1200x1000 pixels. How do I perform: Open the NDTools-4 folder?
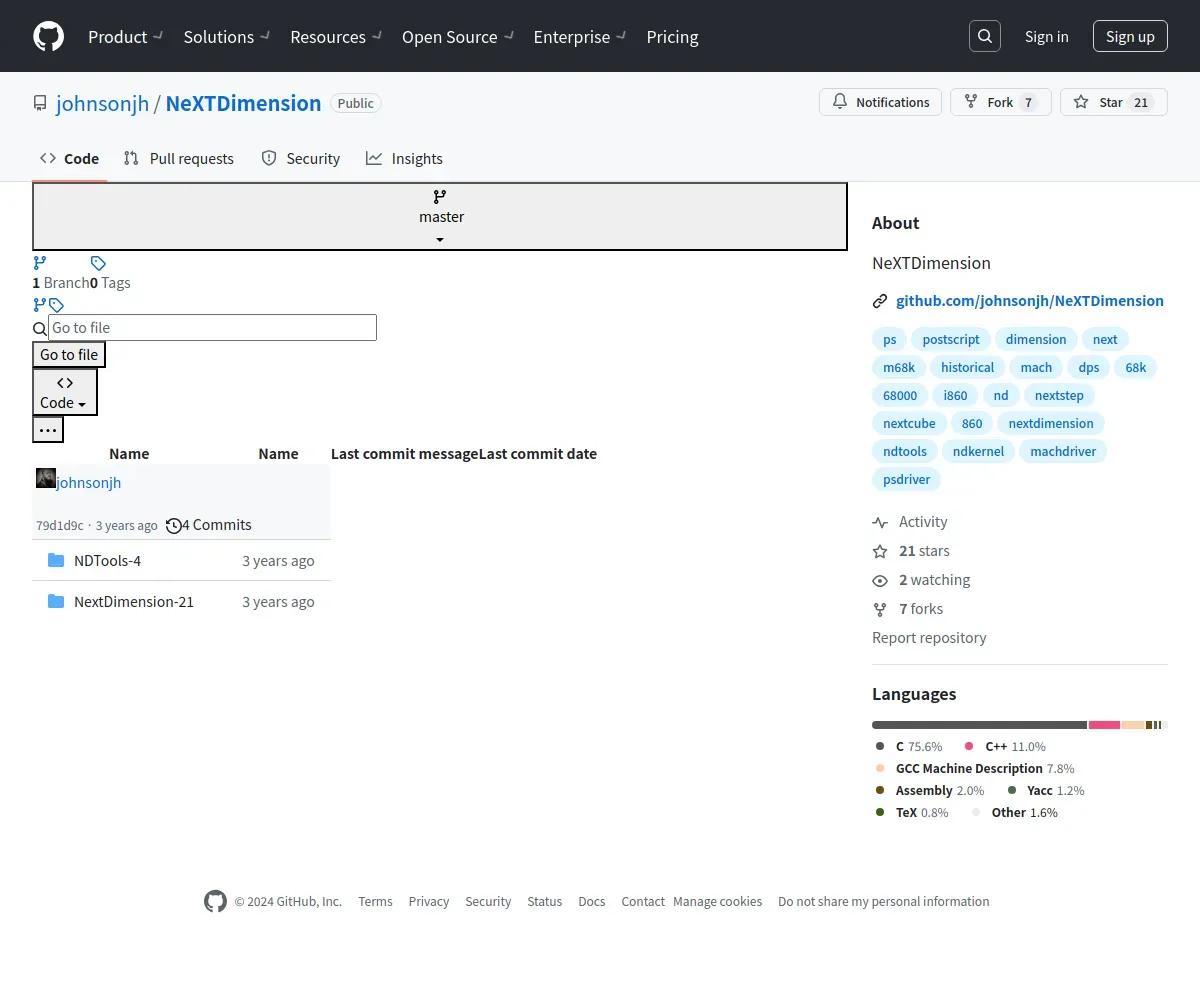click(x=107, y=560)
